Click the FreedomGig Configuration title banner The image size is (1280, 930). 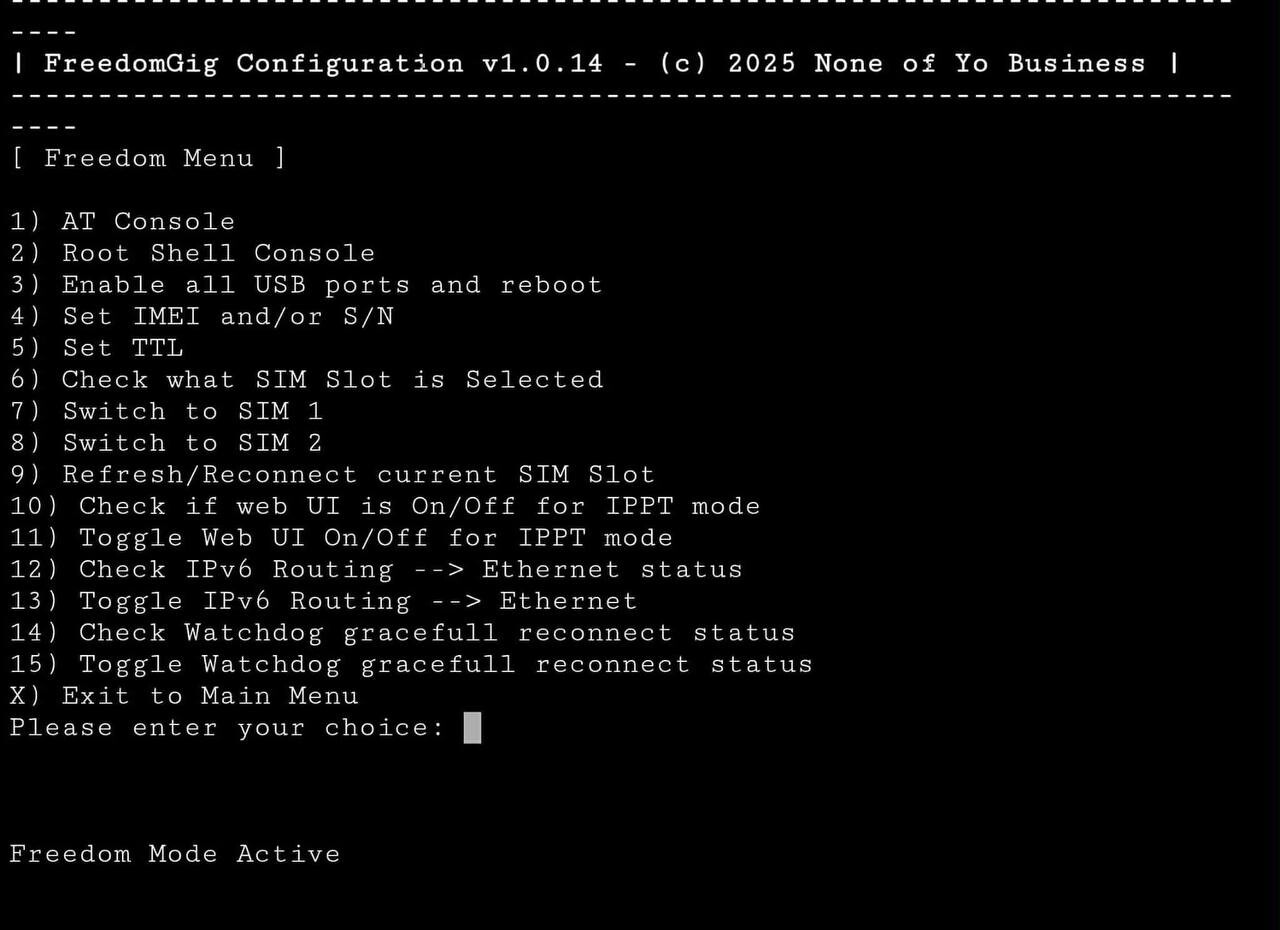pyautogui.click(x=595, y=64)
